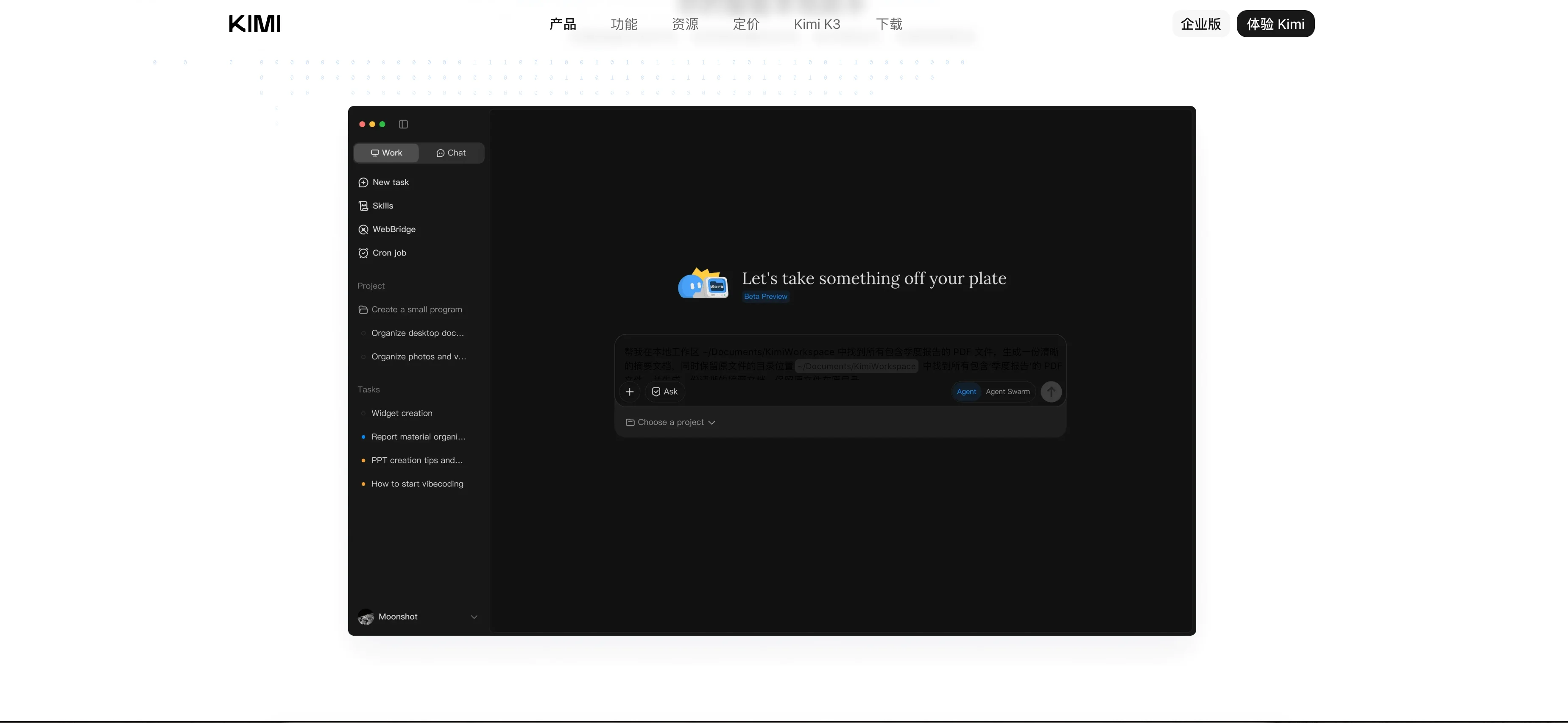Screen dimensions: 1568x723
Task: Click the send arrow button
Action: point(1051,392)
